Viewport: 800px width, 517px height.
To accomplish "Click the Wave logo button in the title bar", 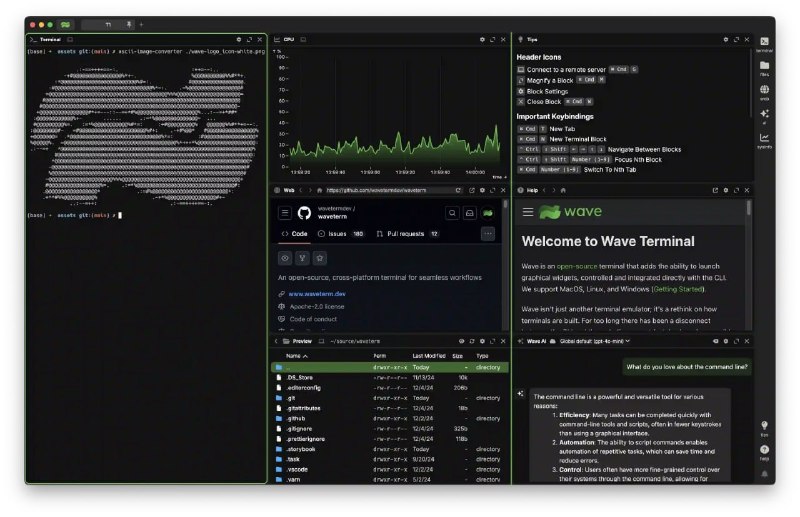I will pos(65,24).
